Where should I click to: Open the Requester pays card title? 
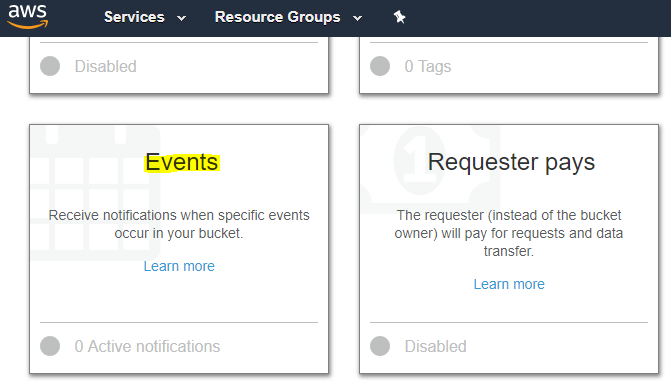(511, 163)
